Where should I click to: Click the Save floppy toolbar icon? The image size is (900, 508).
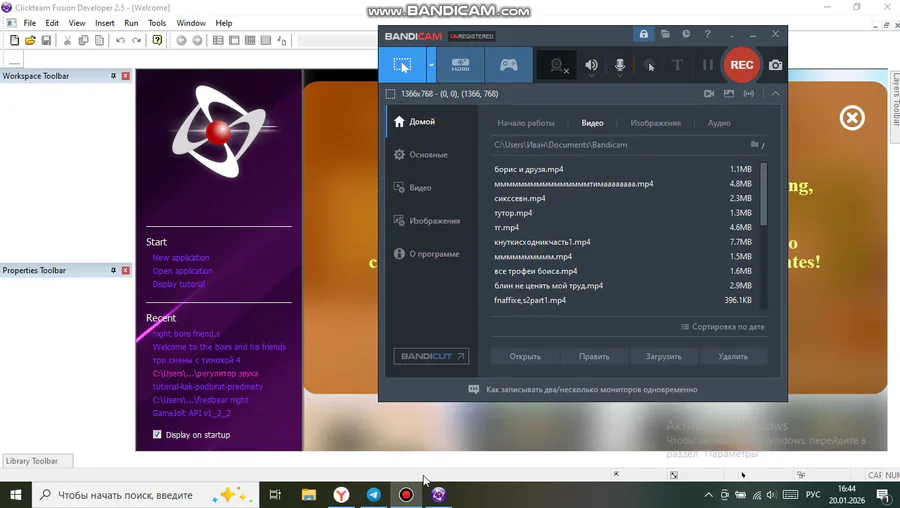coord(46,40)
